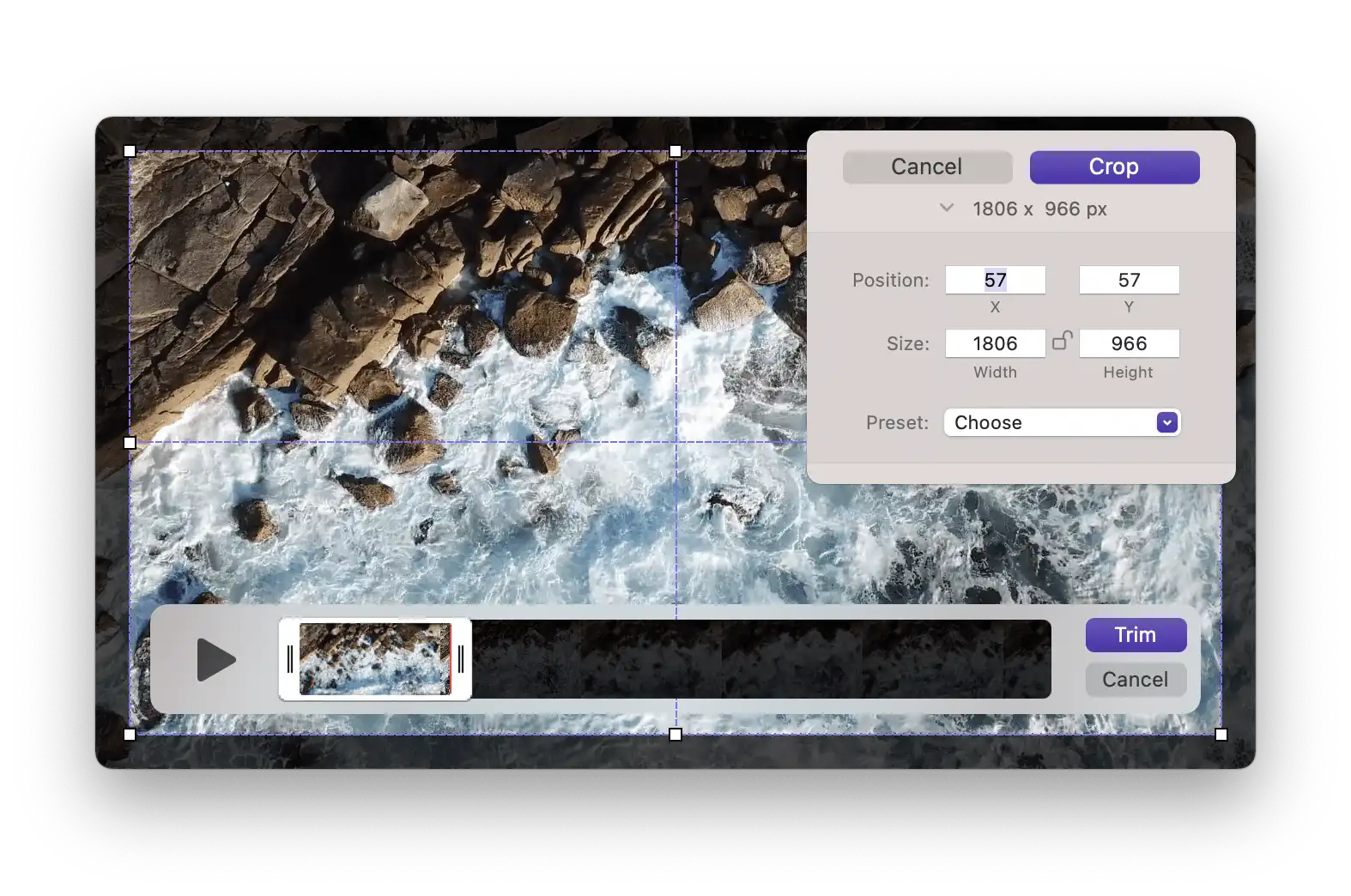Click the bottom-right crop corner handle
1351x896 pixels.
coord(1221,735)
